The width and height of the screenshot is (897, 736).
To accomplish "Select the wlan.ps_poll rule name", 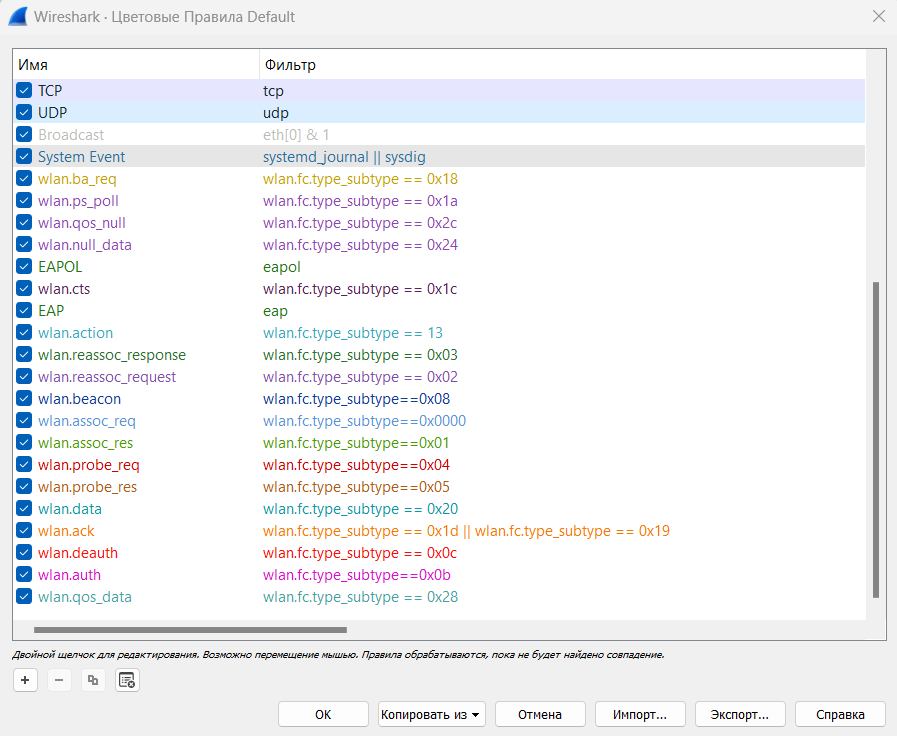I will pos(78,201).
